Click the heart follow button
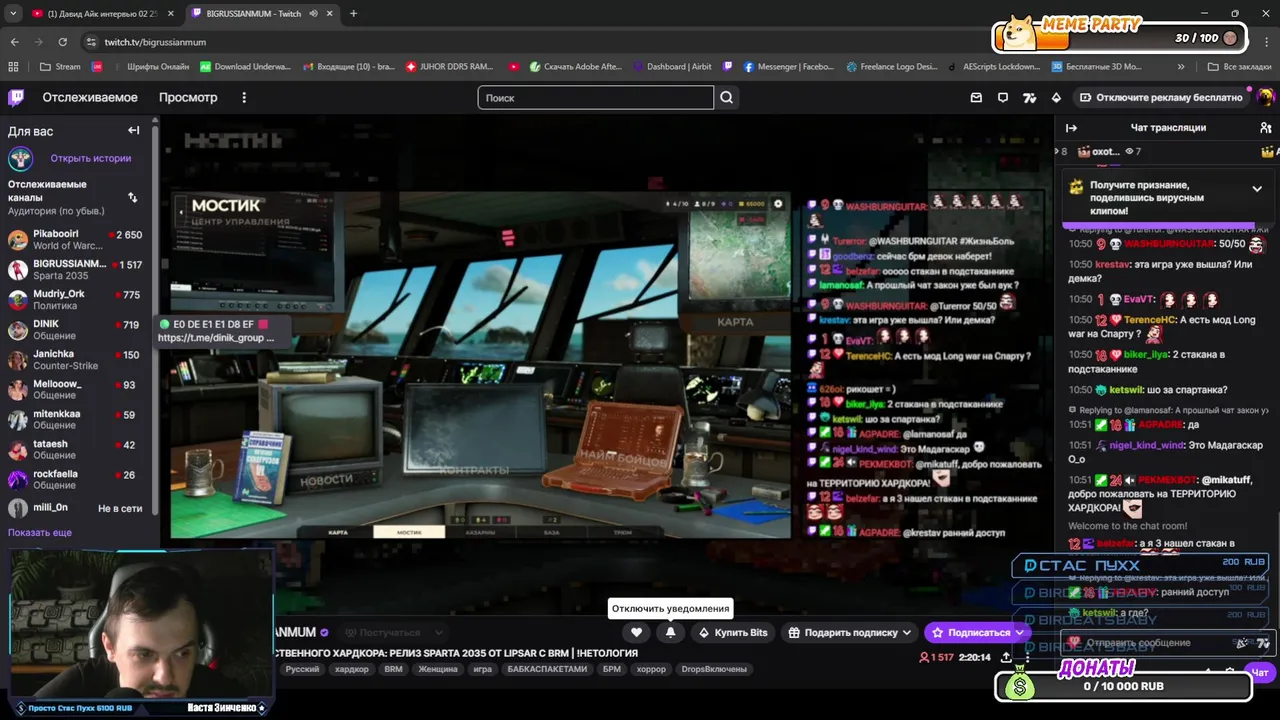This screenshot has width=1280, height=720. [x=636, y=632]
